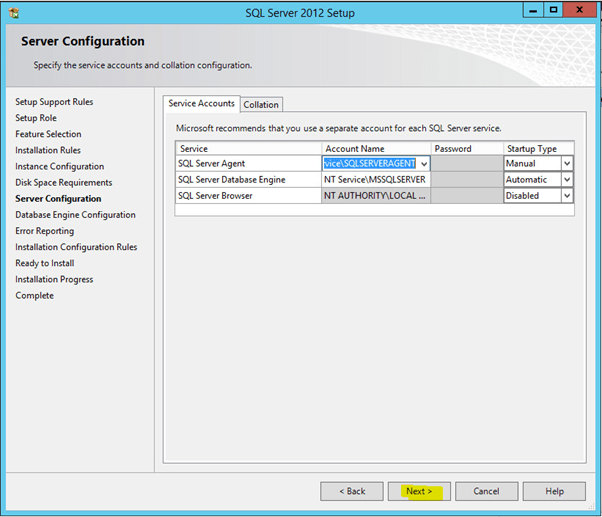602x517 pixels.
Task: Select Database Engine Configuration step
Action: 75,215
